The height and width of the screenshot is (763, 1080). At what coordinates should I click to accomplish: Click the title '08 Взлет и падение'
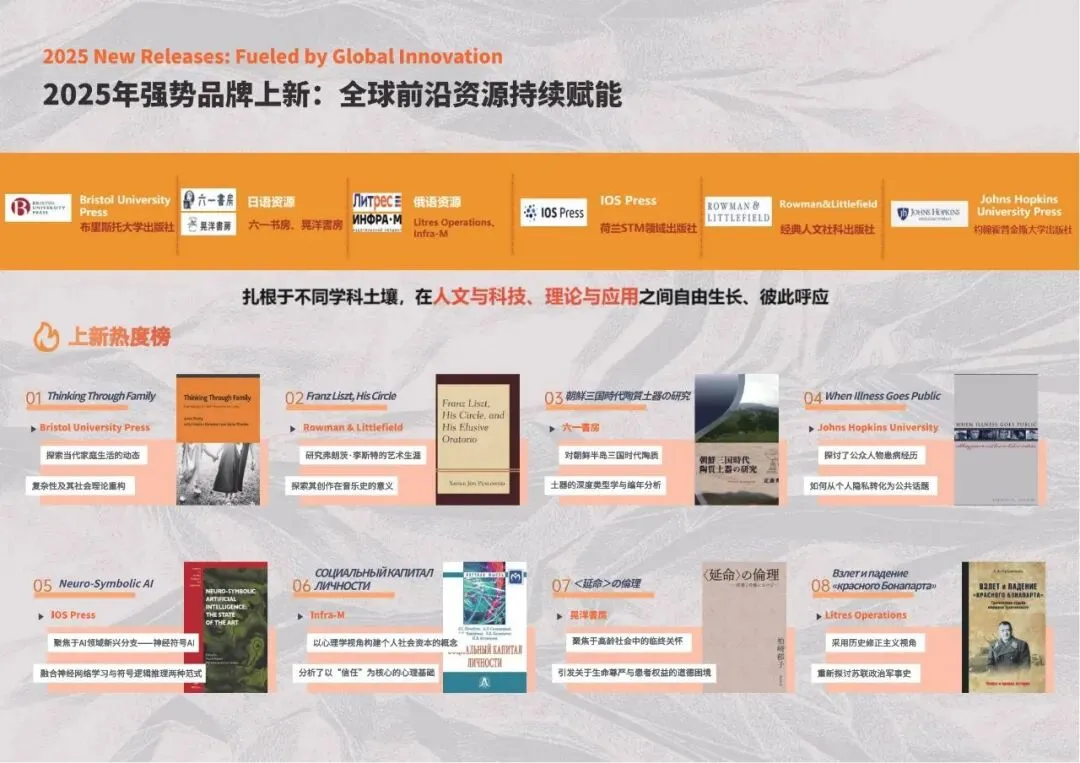[873, 580]
